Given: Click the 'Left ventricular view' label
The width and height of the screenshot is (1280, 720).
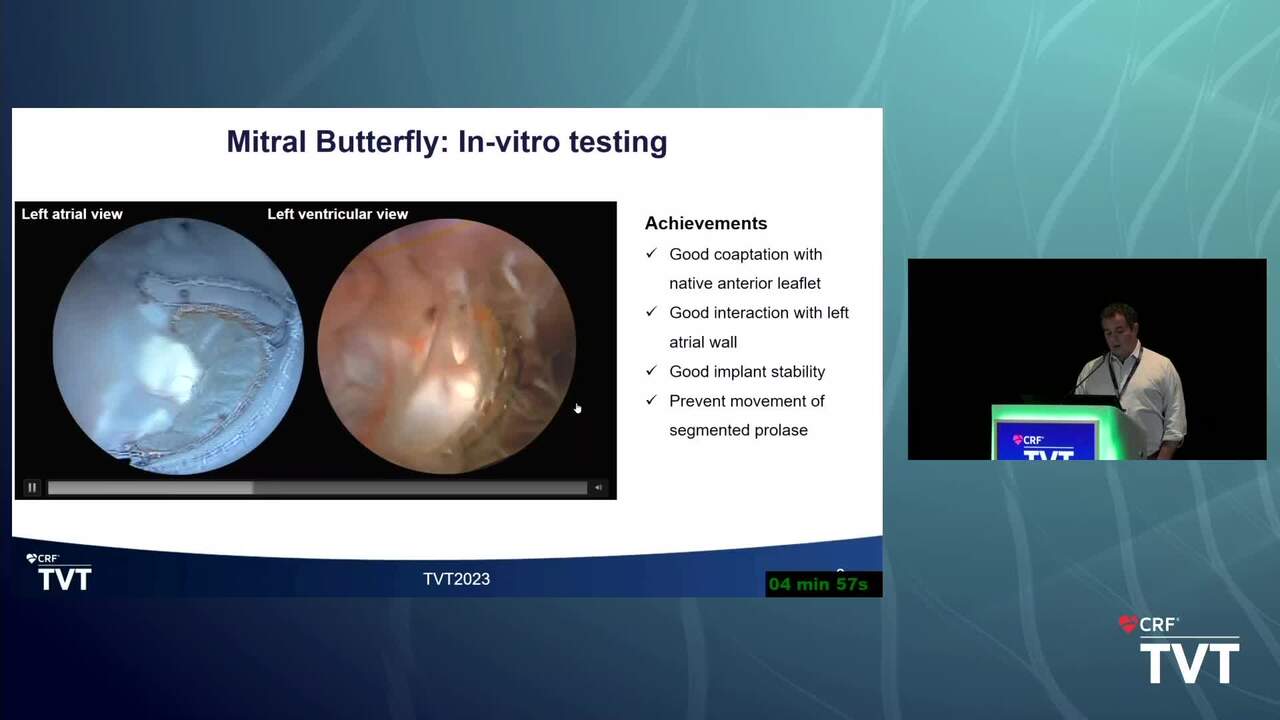Looking at the screenshot, I should click(x=338, y=214).
